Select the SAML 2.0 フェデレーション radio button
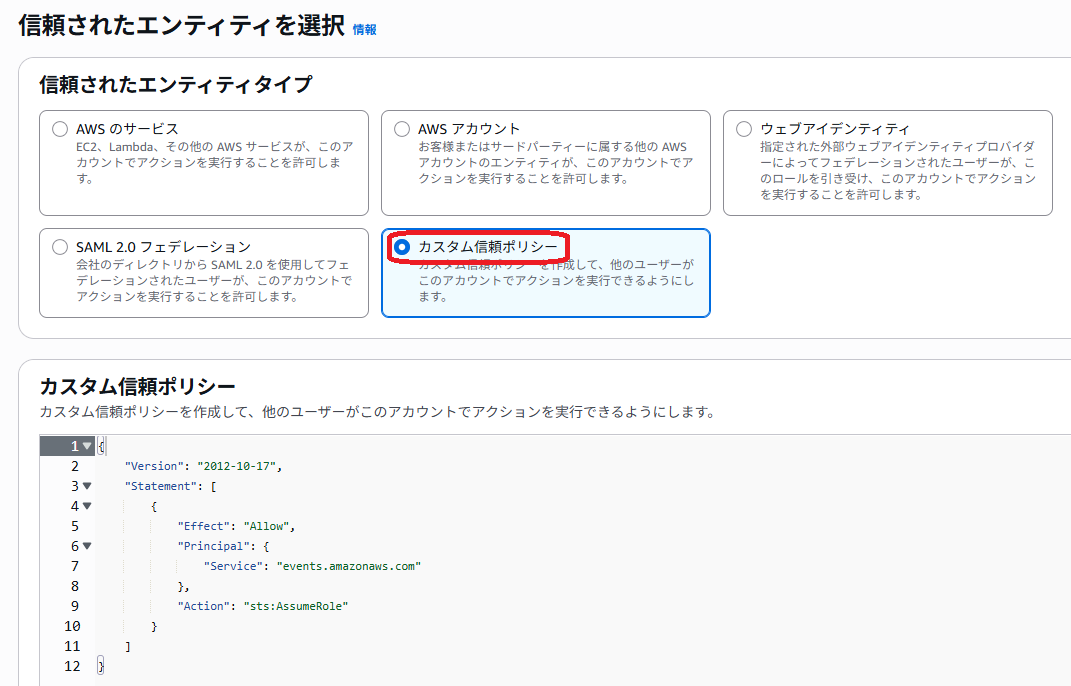Screen dimensions: 1071x686 coord(59,246)
